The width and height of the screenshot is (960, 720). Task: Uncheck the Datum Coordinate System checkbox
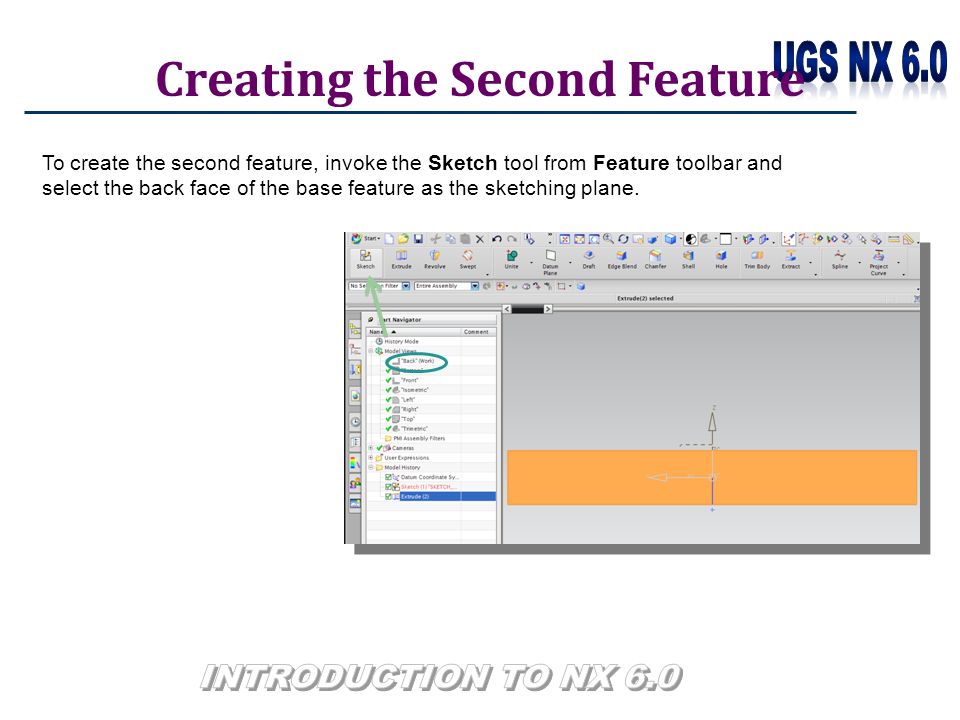pos(388,477)
